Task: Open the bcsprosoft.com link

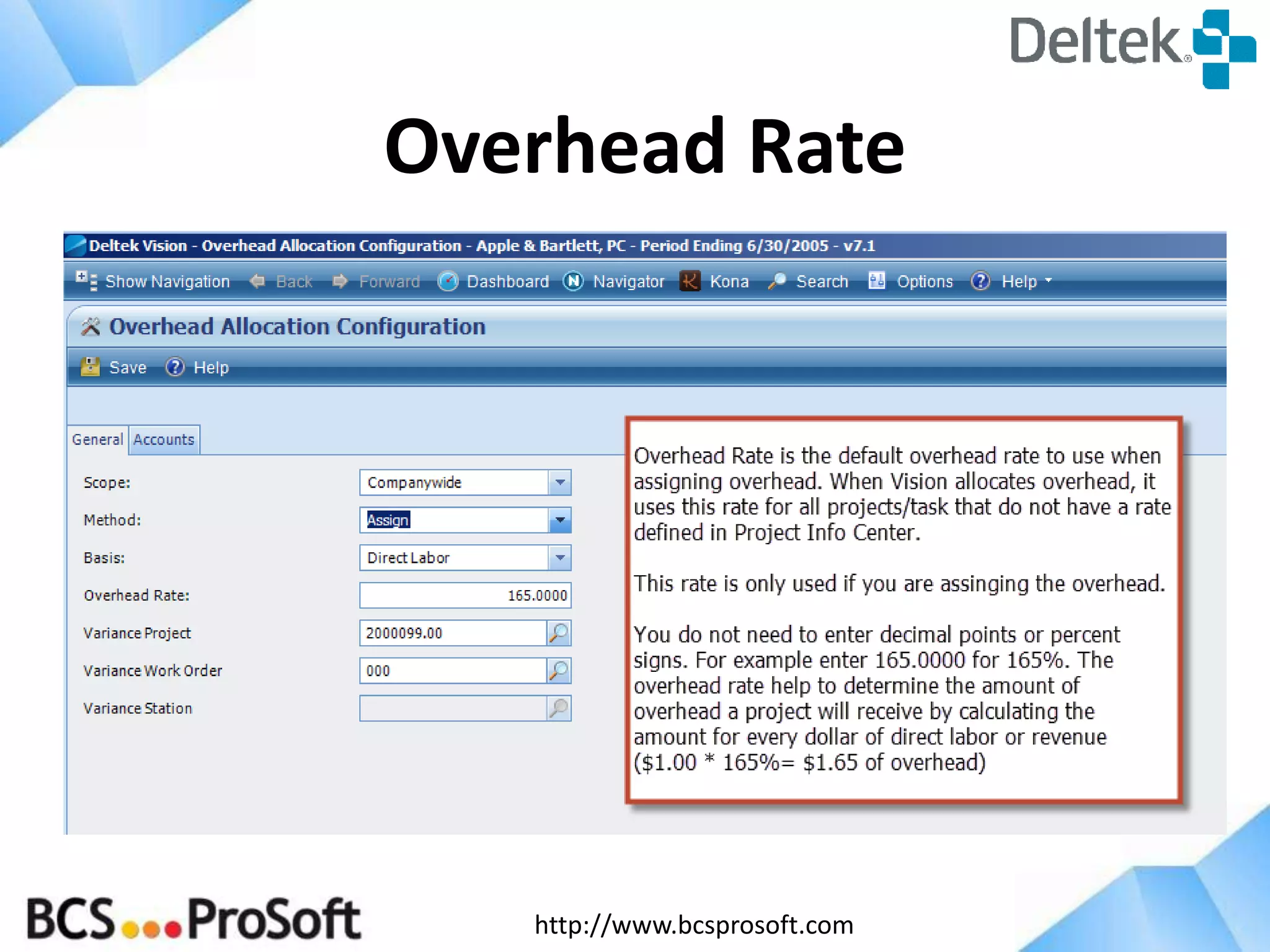Action: (x=694, y=925)
